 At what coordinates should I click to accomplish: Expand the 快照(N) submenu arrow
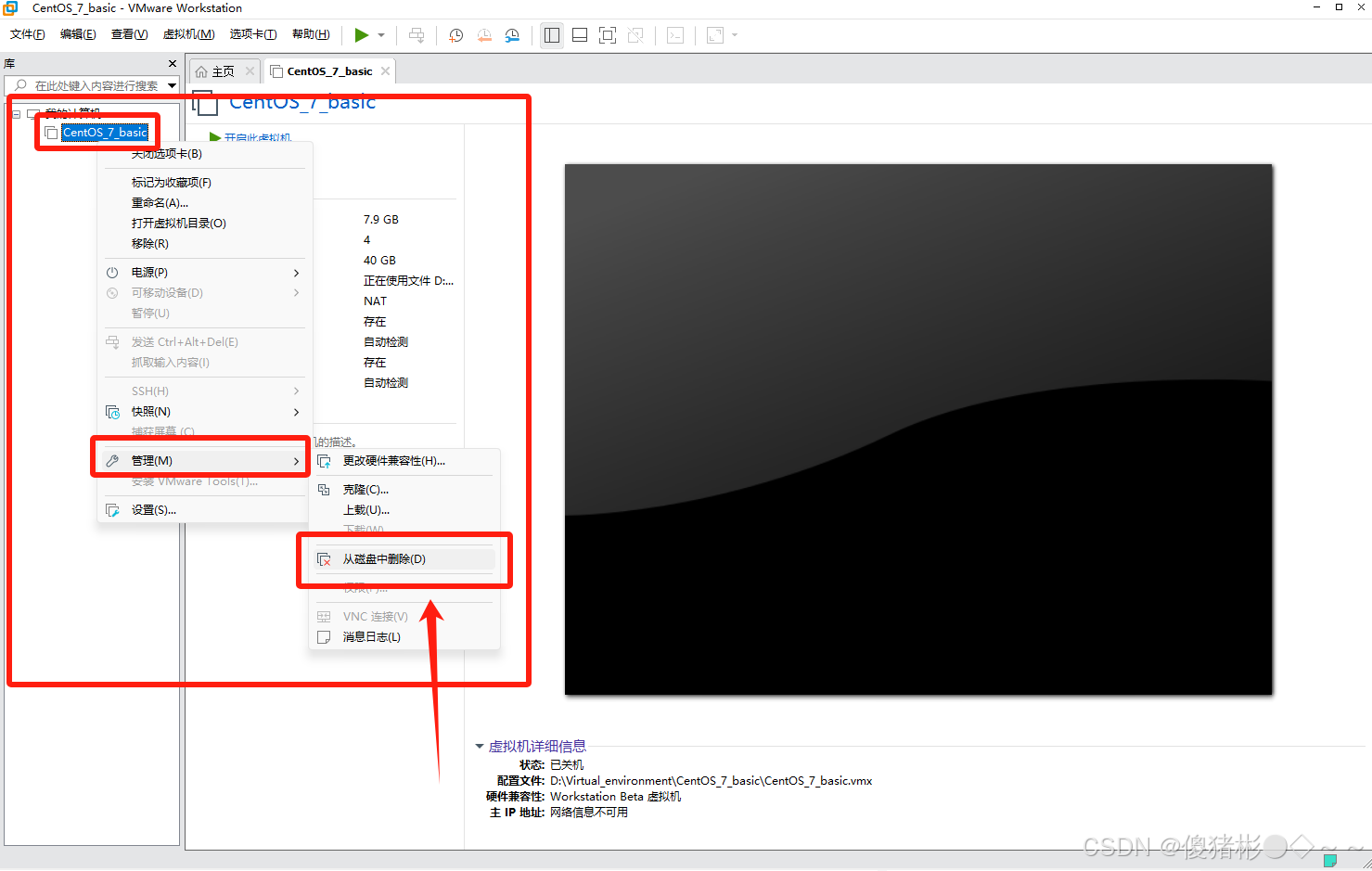click(x=296, y=412)
